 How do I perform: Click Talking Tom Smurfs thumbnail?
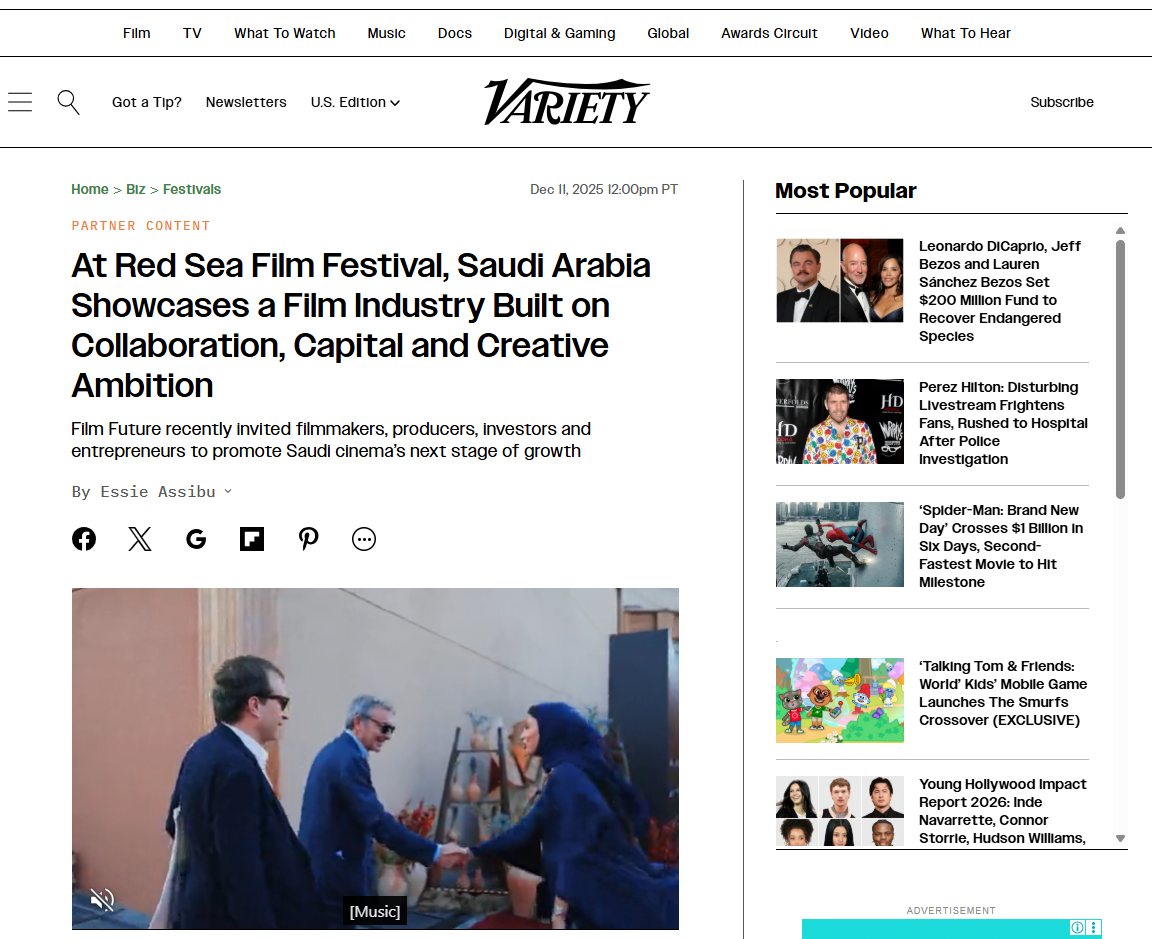(840, 700)
